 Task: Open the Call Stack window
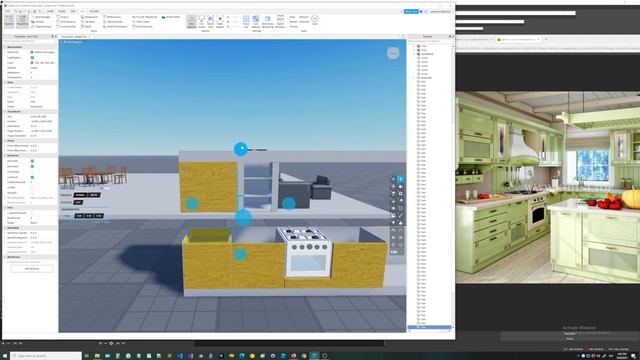[88, 22]
